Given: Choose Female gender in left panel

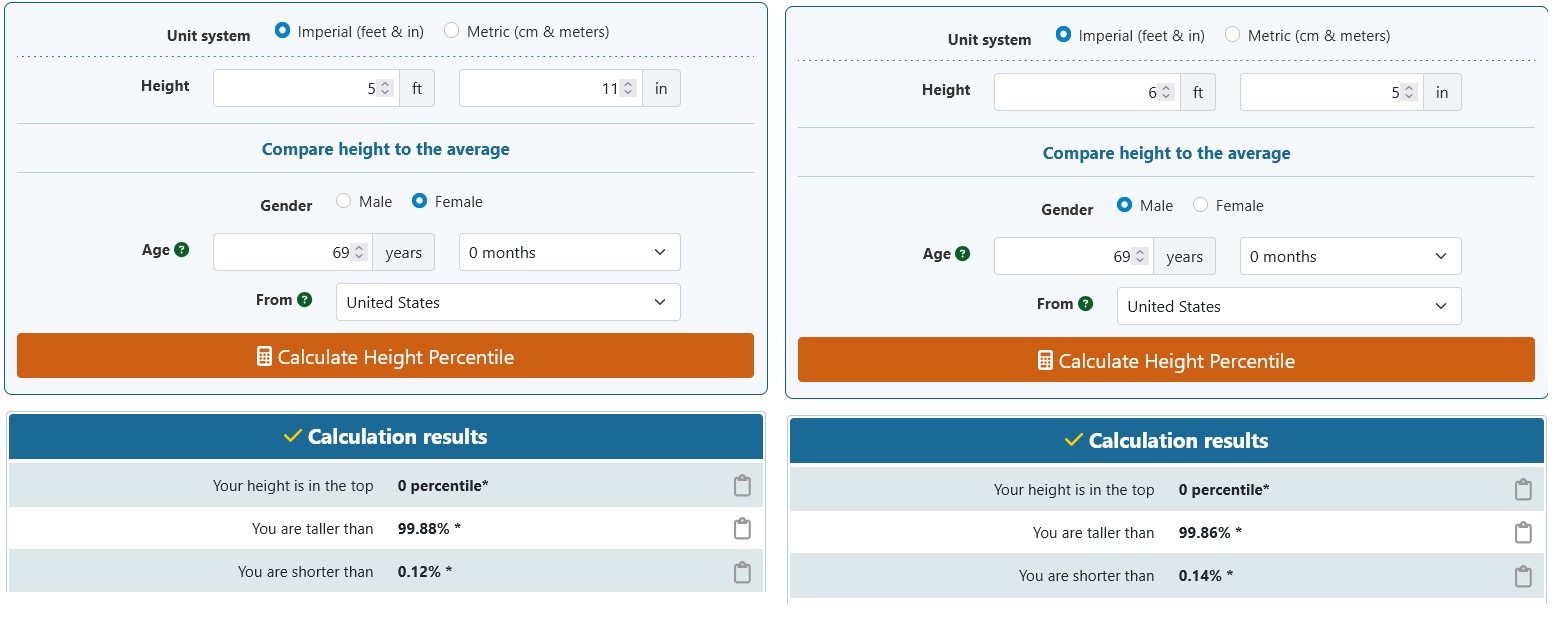Looking at the screenshot, I should 419,201.
